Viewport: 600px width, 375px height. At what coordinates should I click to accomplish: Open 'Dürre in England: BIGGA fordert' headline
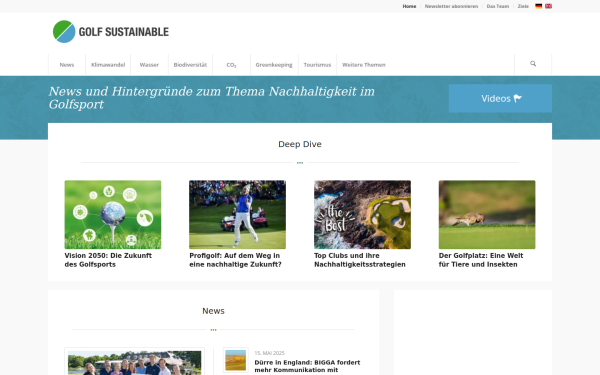click(307, 366)
